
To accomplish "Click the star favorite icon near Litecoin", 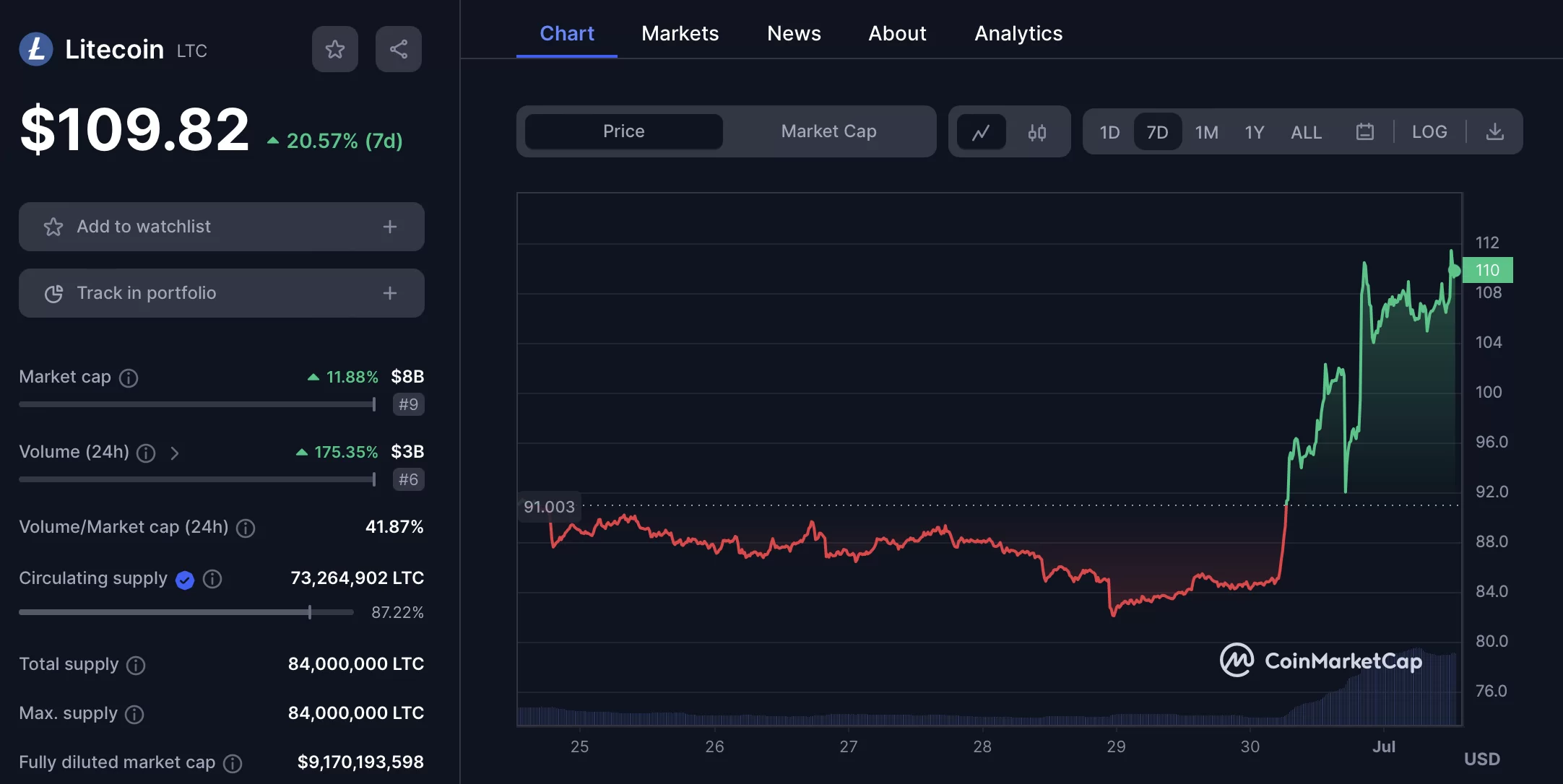I will click(x=334, y=49).
